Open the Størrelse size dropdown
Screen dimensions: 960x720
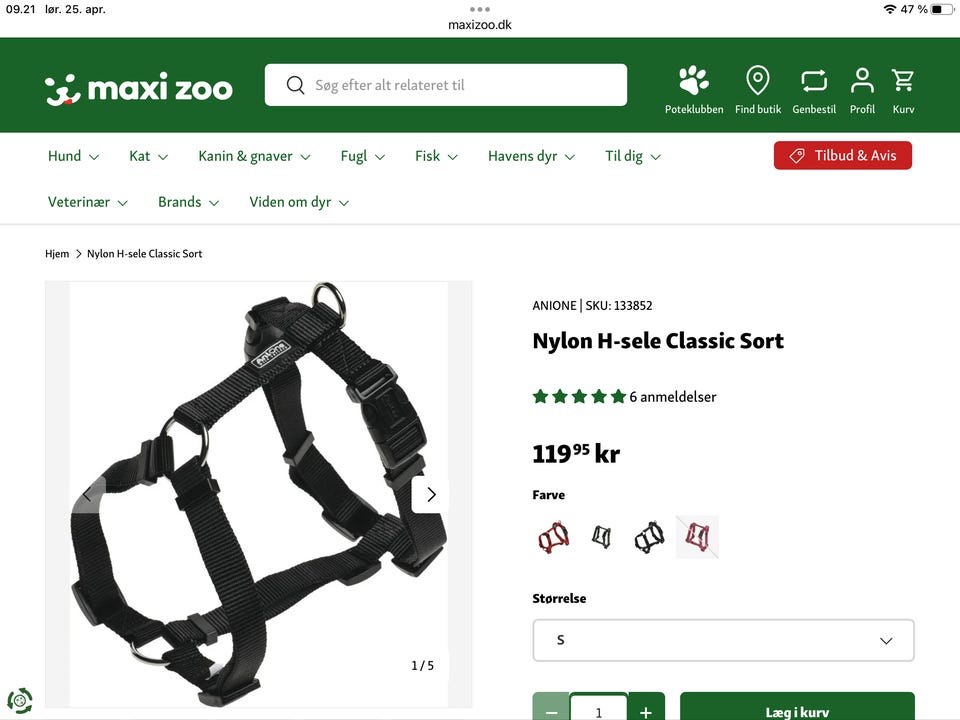723,640
